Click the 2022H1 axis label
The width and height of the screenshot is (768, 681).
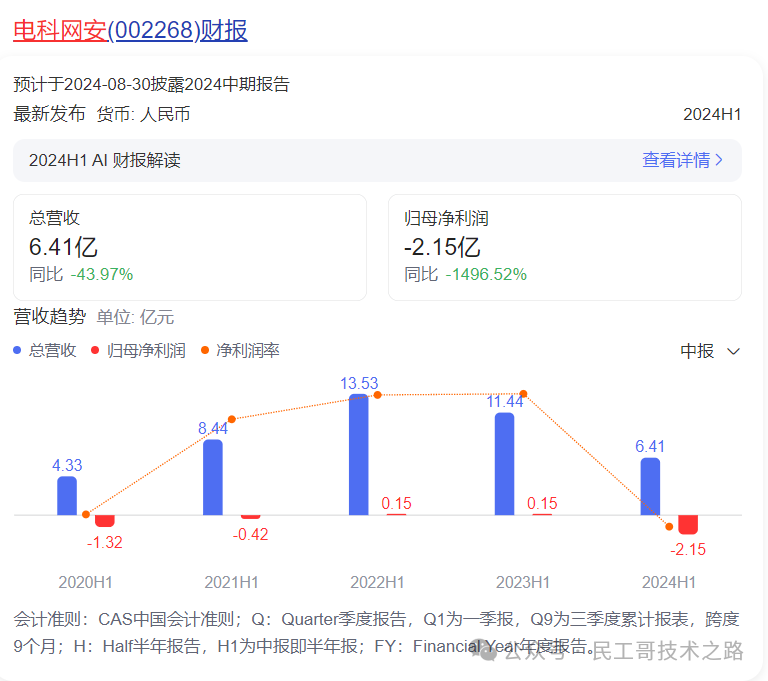click(x=377, y=582)
